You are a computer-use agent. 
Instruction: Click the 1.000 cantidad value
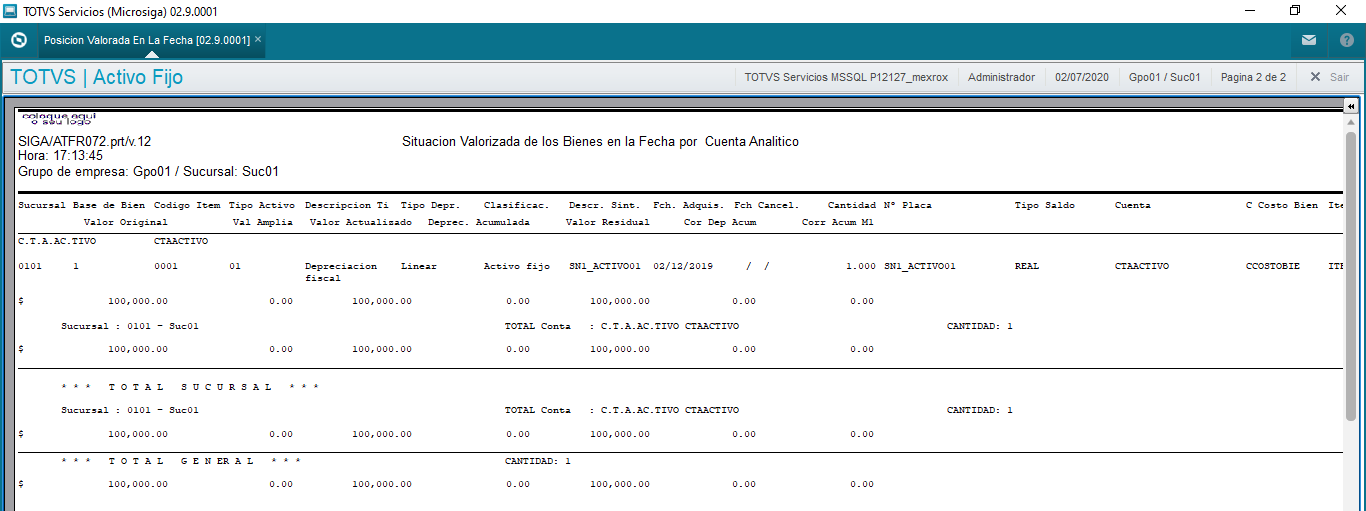point(860,267)
